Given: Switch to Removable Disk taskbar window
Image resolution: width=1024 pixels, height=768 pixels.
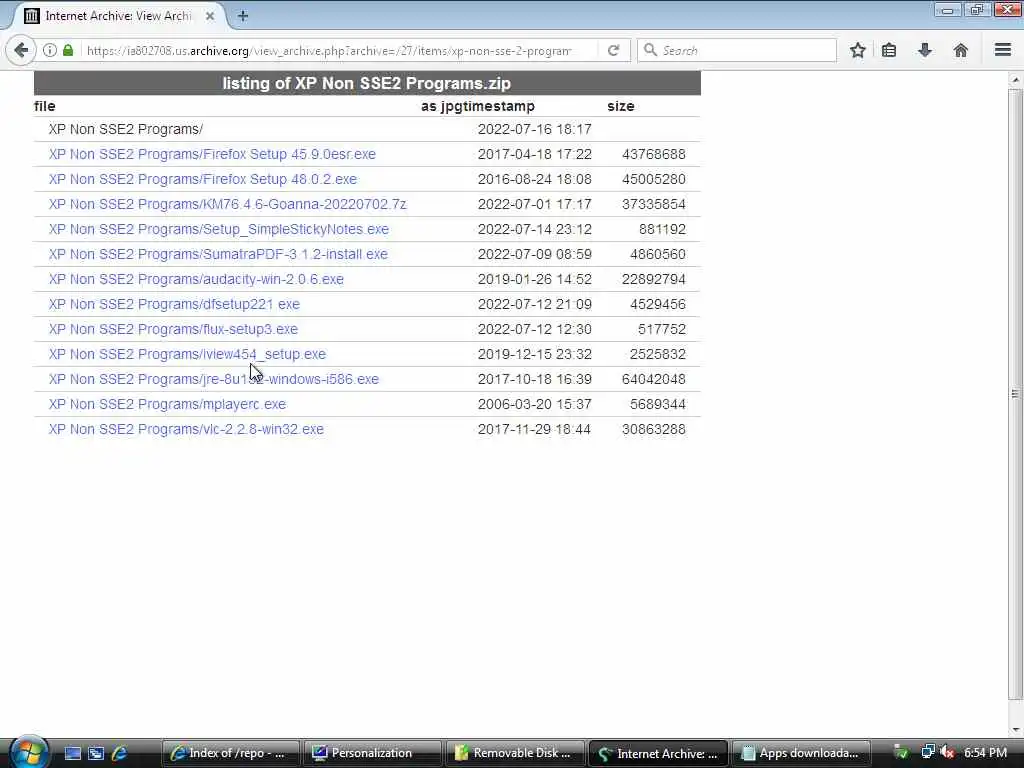Looking at the screenshot, I should coord(514,753).
